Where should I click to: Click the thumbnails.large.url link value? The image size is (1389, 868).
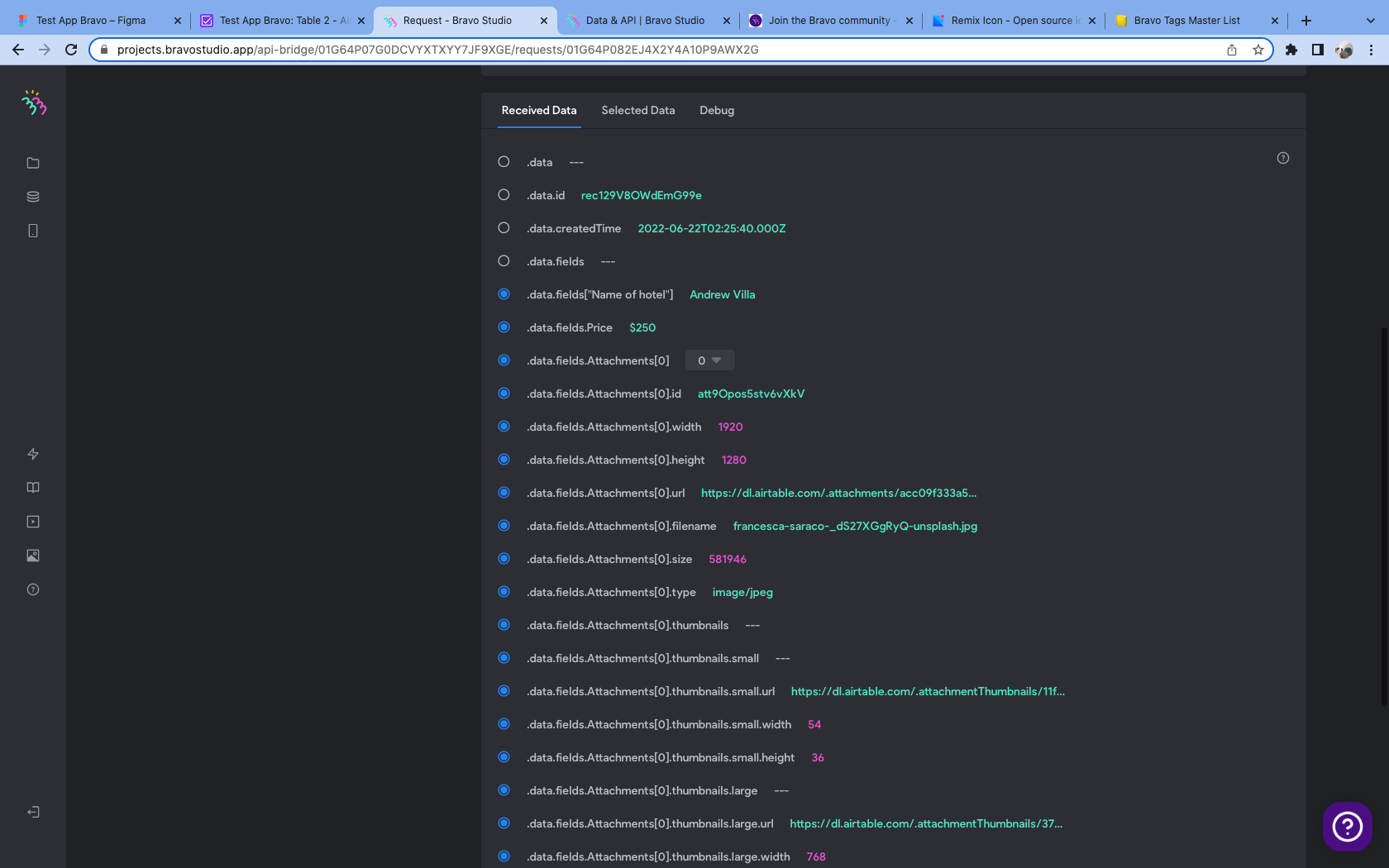(926, 824)
